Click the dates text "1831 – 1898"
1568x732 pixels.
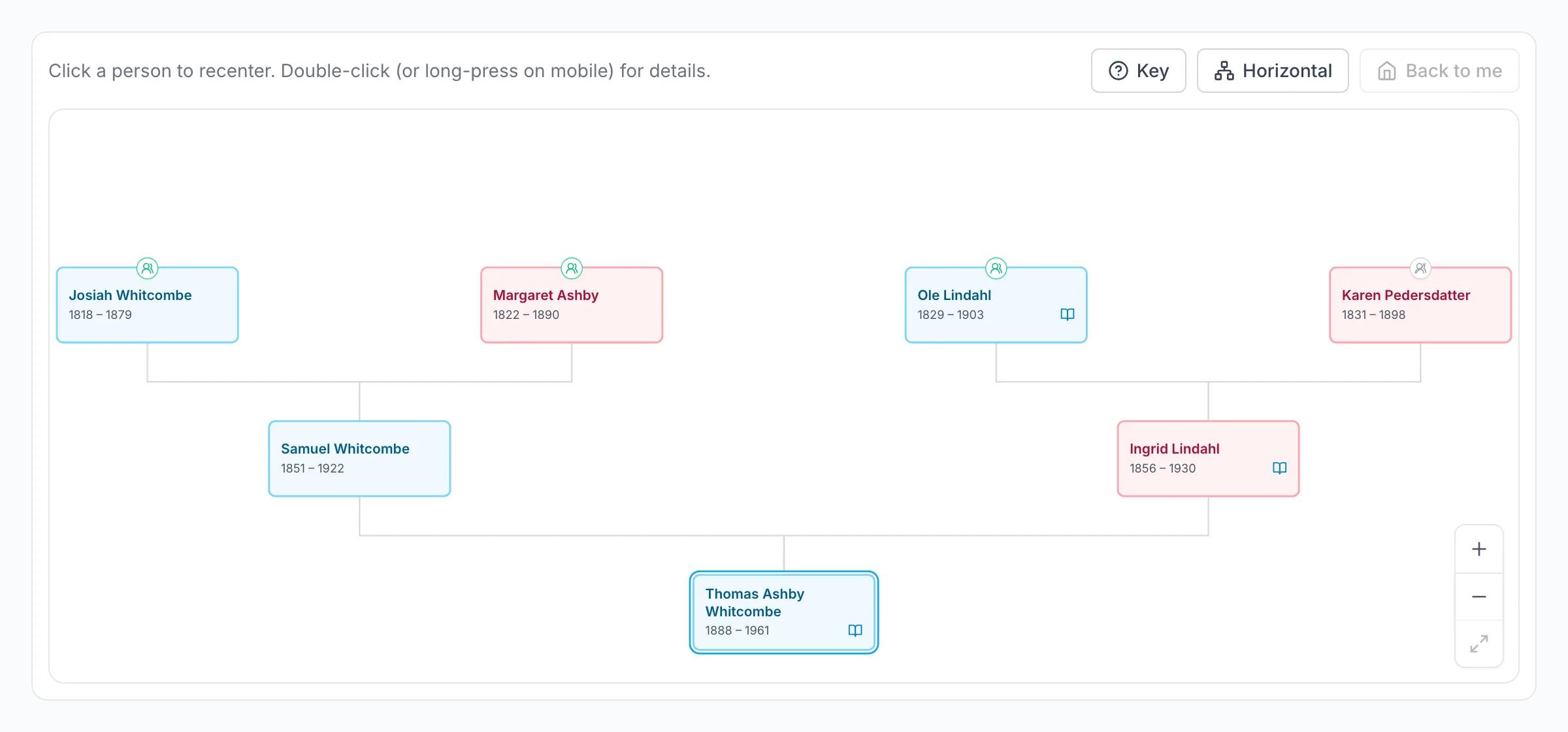click(x=1373, y=315)
